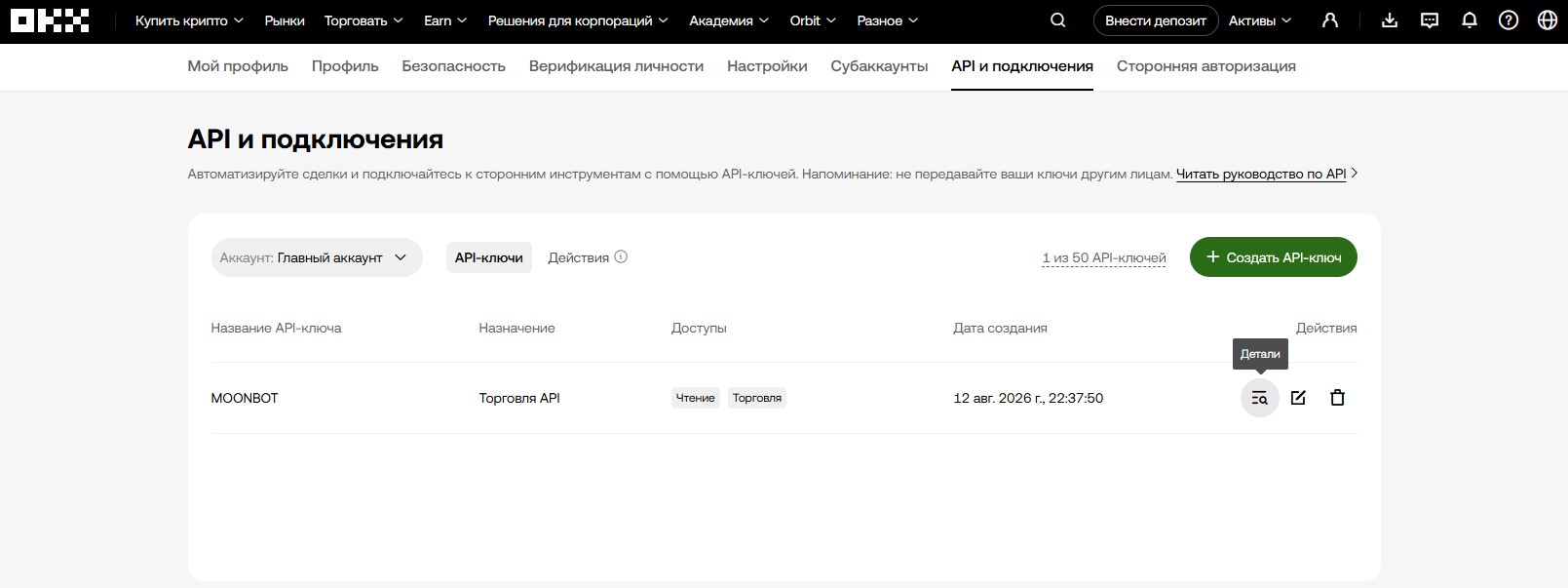Switch to Настройки tab
The image size is (1568, 588).
pyautogui.click(x=767, y=66)
